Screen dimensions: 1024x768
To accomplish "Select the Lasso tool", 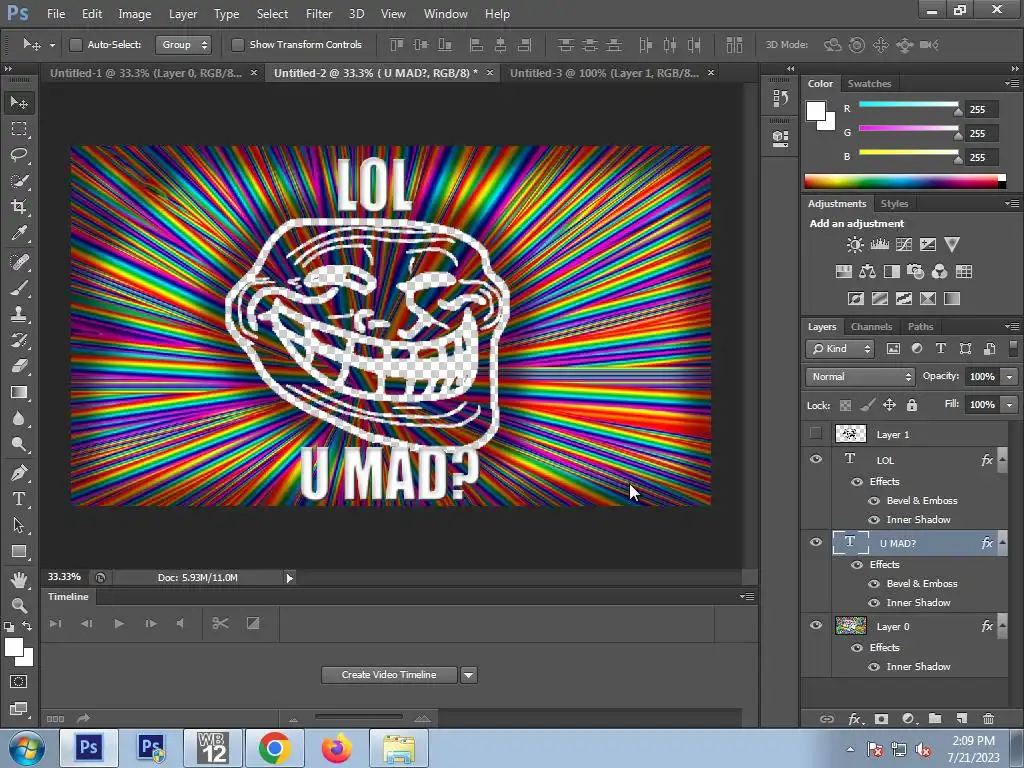I will pyautogui.click(x=19, y=155).
